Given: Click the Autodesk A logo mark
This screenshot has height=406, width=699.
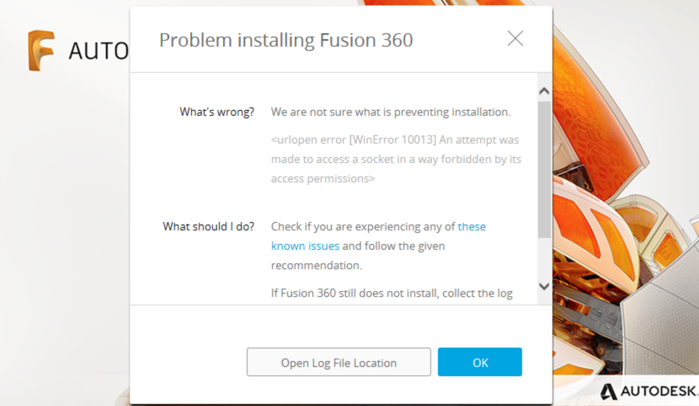Looking at the screenshot, I should pyautogui.click(x=608, y=392).
